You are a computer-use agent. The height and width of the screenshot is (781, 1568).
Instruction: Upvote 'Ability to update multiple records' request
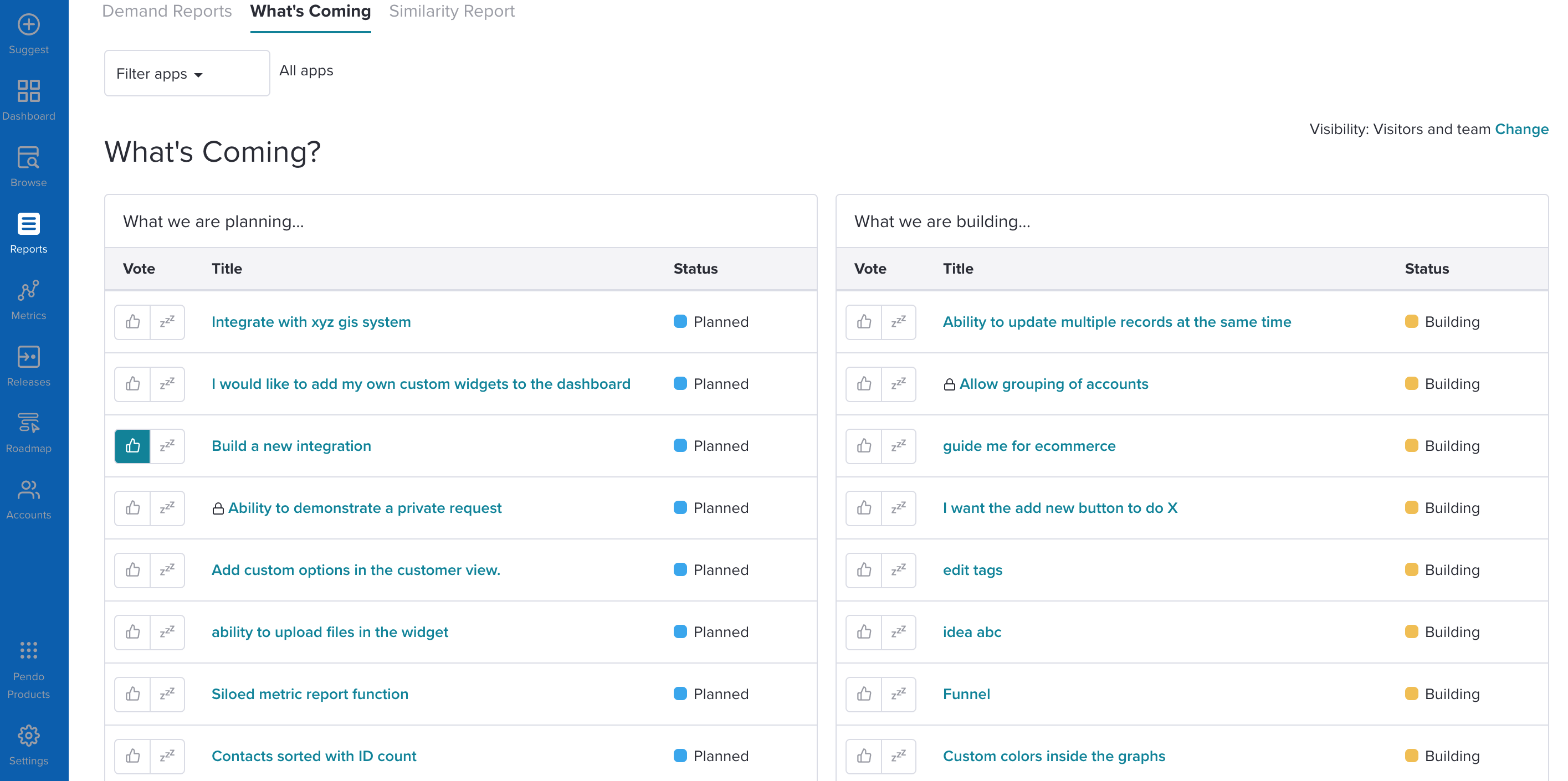tap(864, 322)
